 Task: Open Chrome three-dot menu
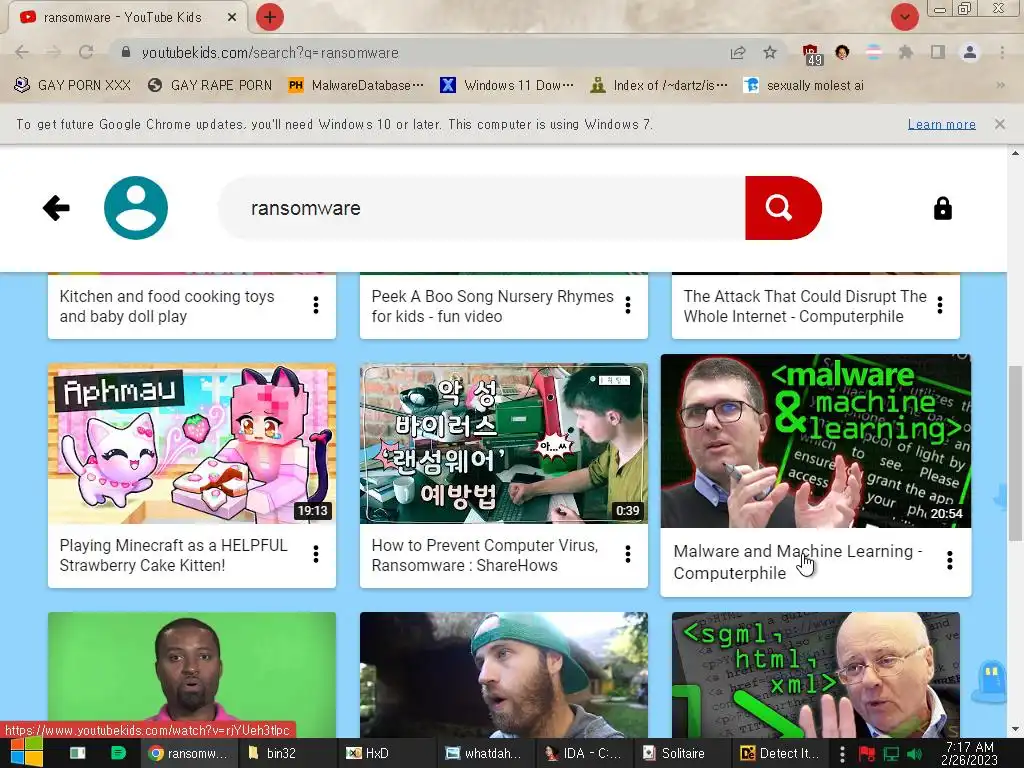pos(1002,52)
